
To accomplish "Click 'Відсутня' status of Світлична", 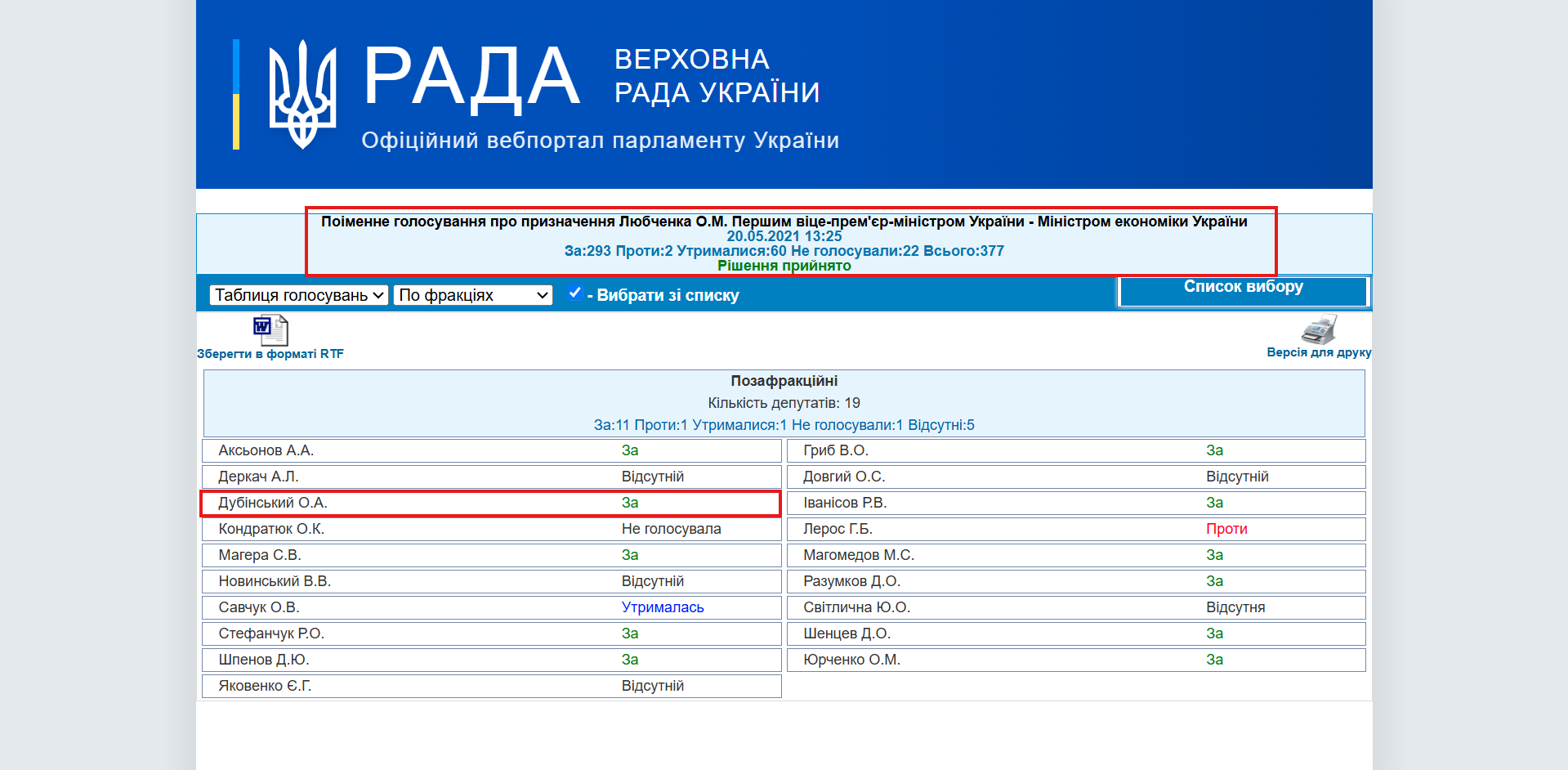I will point(1235,607).
